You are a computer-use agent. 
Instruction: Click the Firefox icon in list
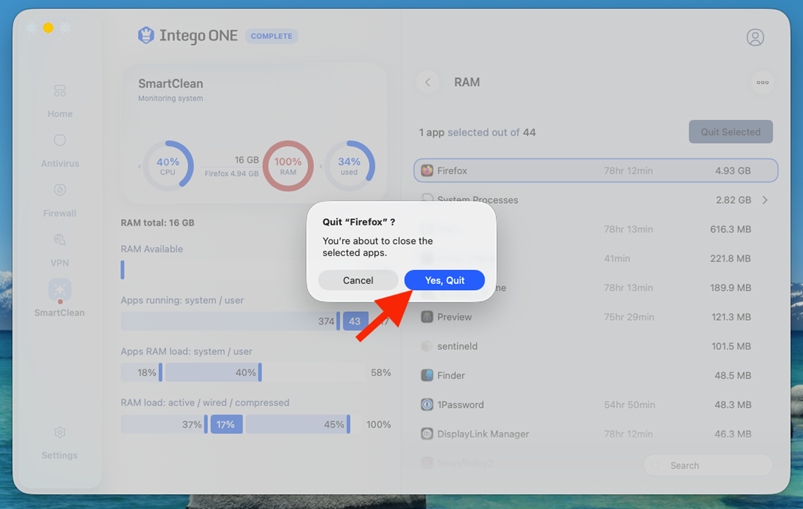(x=427, y=171)
